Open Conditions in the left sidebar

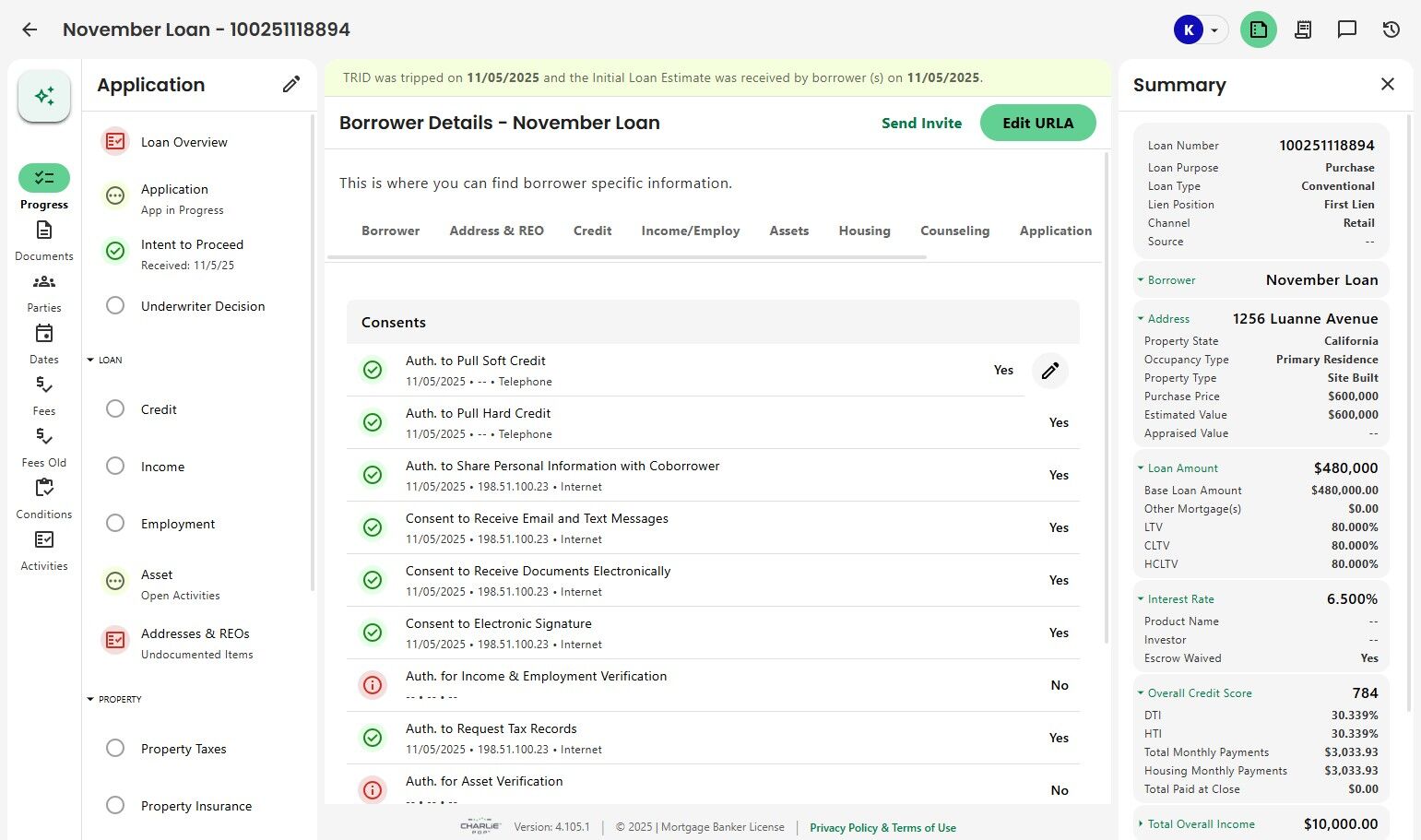tap(44, 498)
